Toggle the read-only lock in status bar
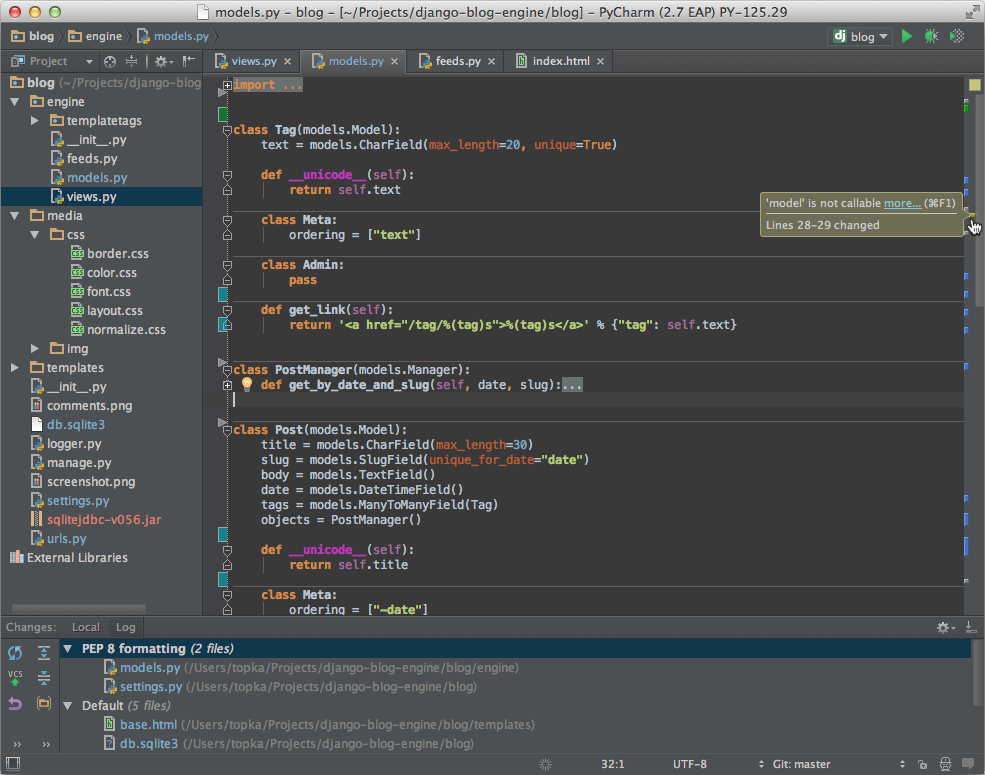The width and height of the screenshot is (985, 775). [x=921, y=763]
